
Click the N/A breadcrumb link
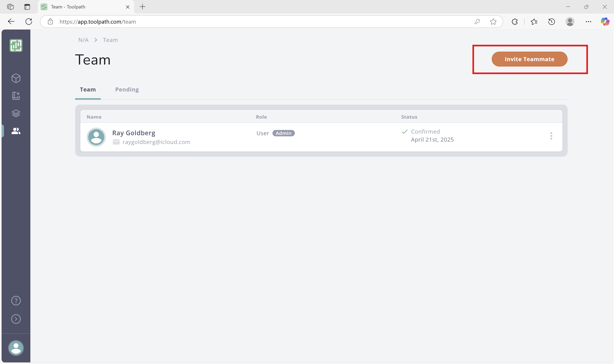(x=83, y=40)
